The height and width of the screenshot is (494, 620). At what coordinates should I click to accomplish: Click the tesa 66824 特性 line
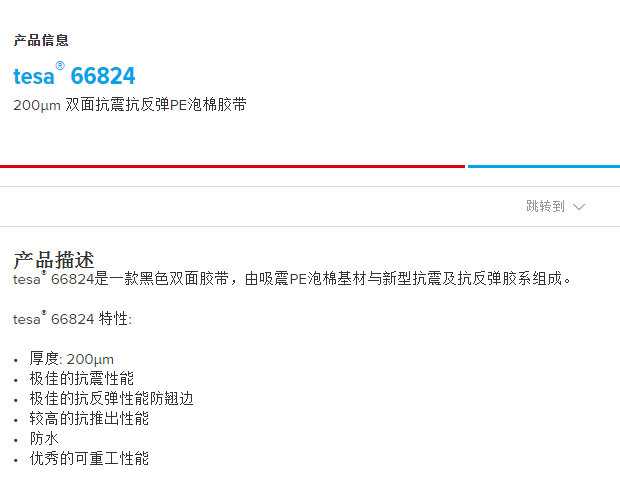tap(72, 319)
